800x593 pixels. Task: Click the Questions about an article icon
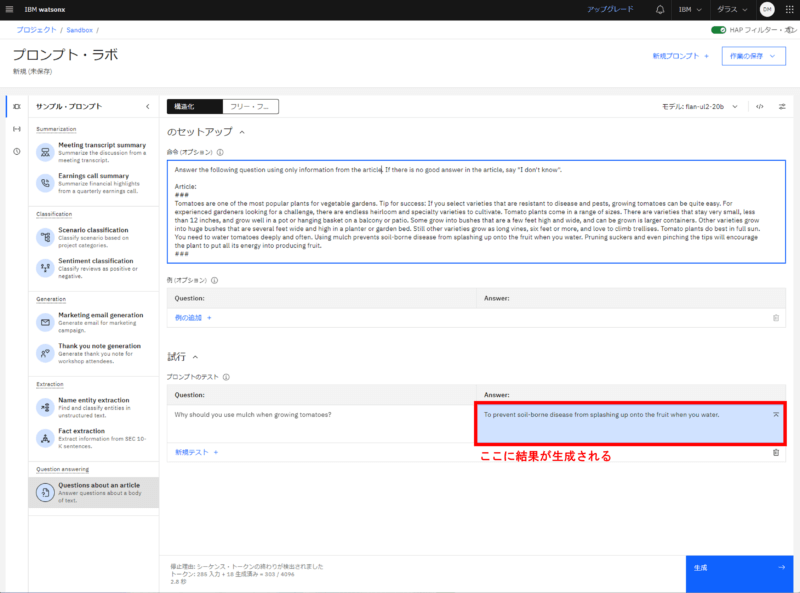pyautogui.click(x=45, y=492)
